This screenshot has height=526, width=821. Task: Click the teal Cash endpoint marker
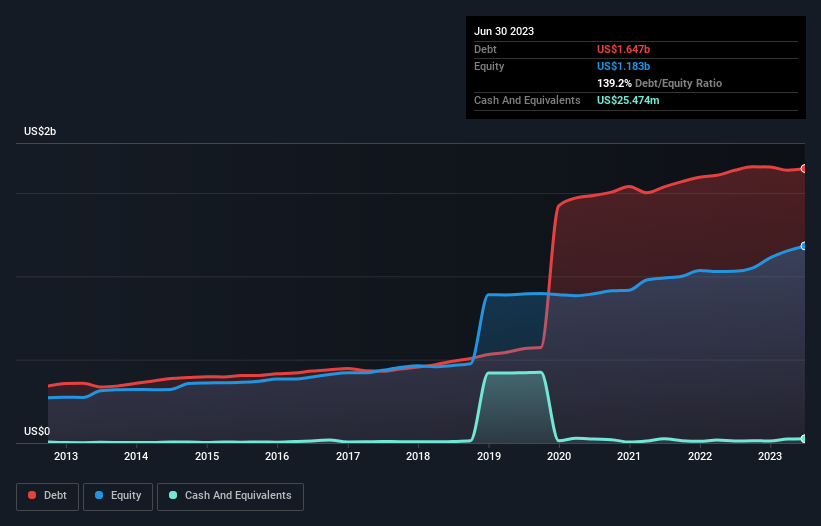(x=804, y=439)
